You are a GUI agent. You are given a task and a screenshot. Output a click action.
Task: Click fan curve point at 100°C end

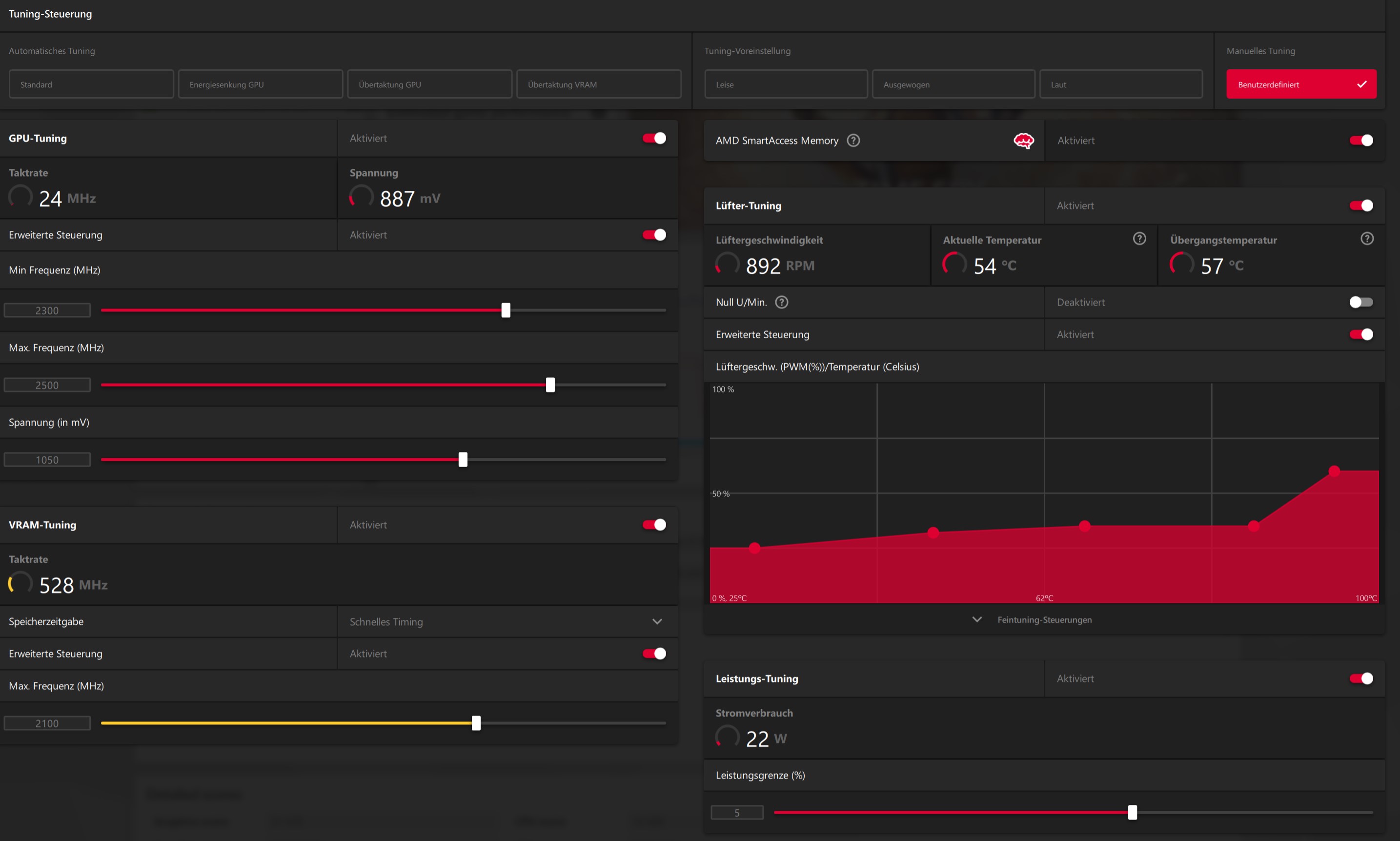(1334, 471)
